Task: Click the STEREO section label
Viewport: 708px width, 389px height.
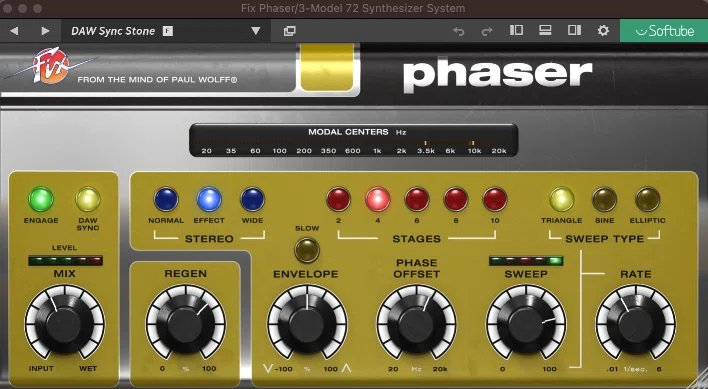Action: (x=209, y=239)
